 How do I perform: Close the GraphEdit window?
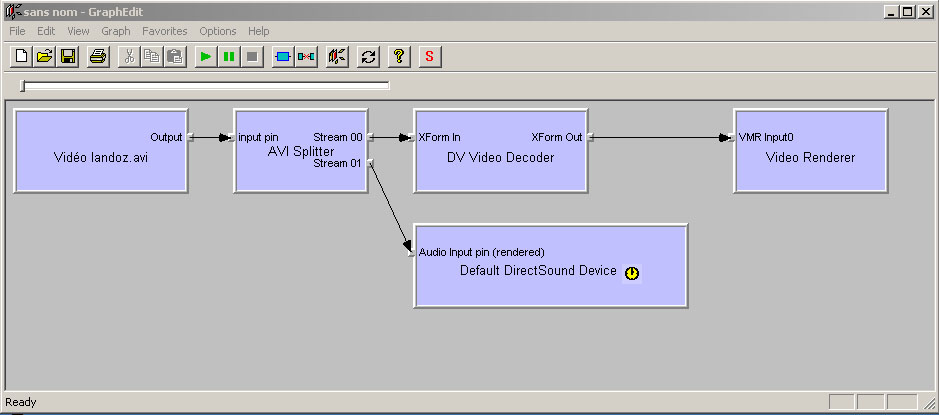[x=925, y=11]
